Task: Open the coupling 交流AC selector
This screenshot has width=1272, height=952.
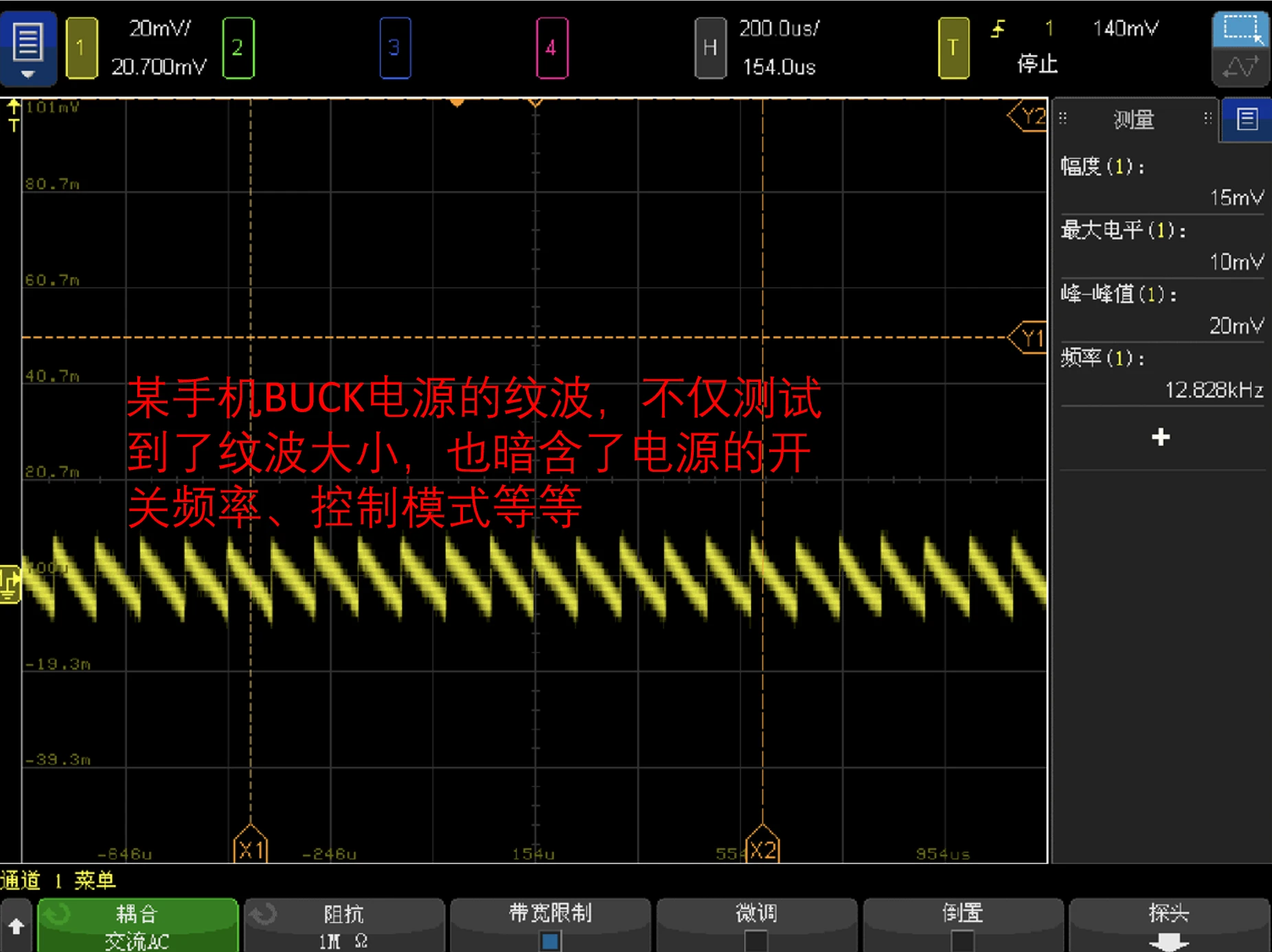Action: click(x=137, y=925)
